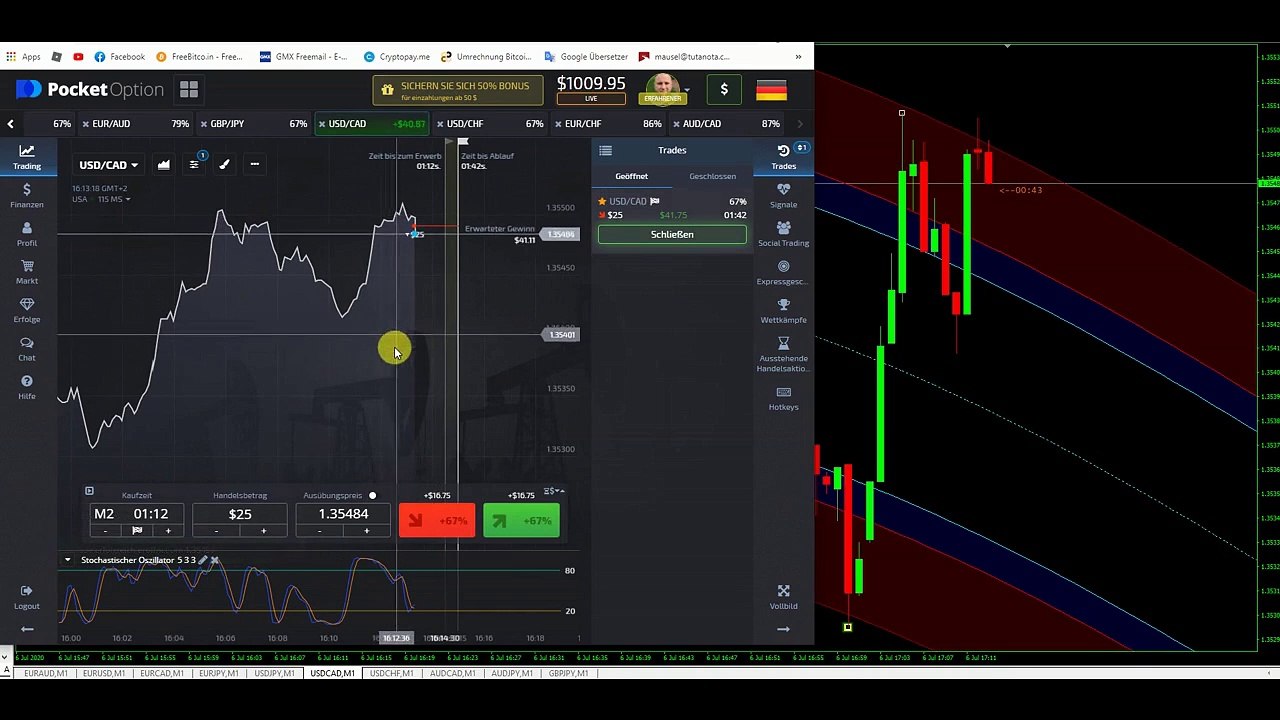Image resolution: width=1280 pixels, height=720 pixels.
Task: Open Profil in the left sidebar
Action: point(27,234)
